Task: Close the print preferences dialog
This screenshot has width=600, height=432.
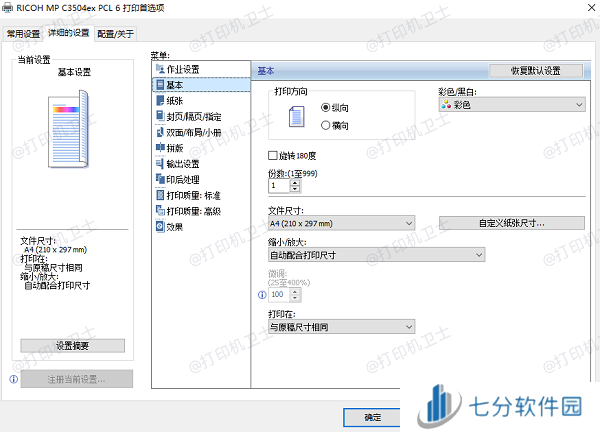Action: click(x=591, y=8)
